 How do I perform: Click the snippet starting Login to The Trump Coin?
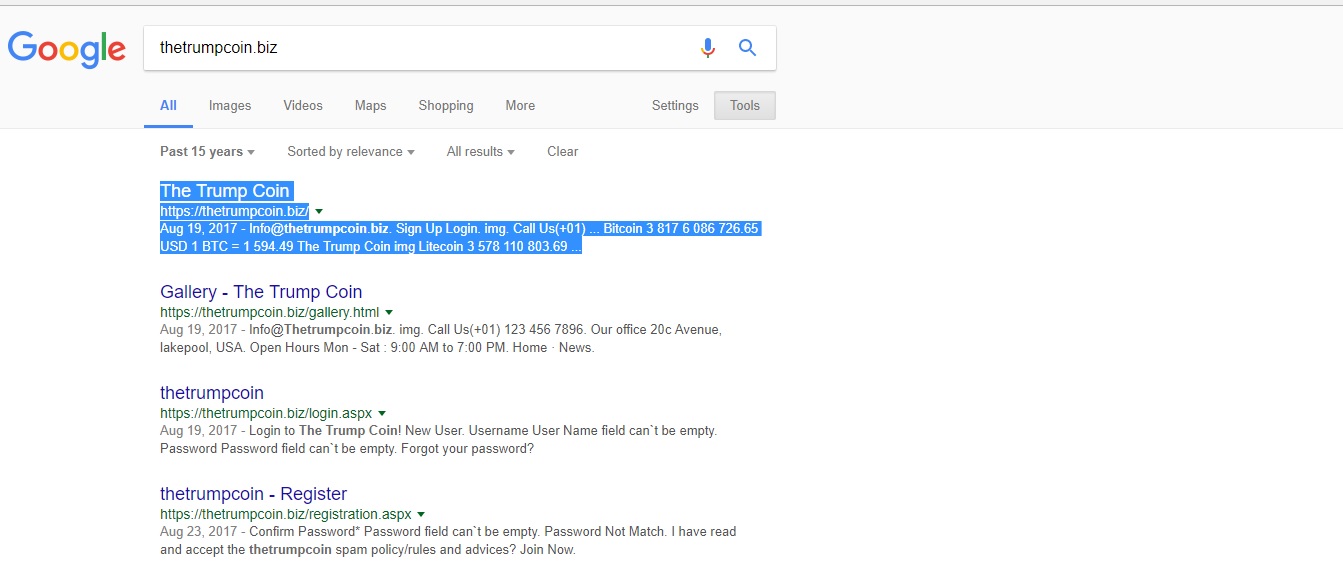(439, 439)
